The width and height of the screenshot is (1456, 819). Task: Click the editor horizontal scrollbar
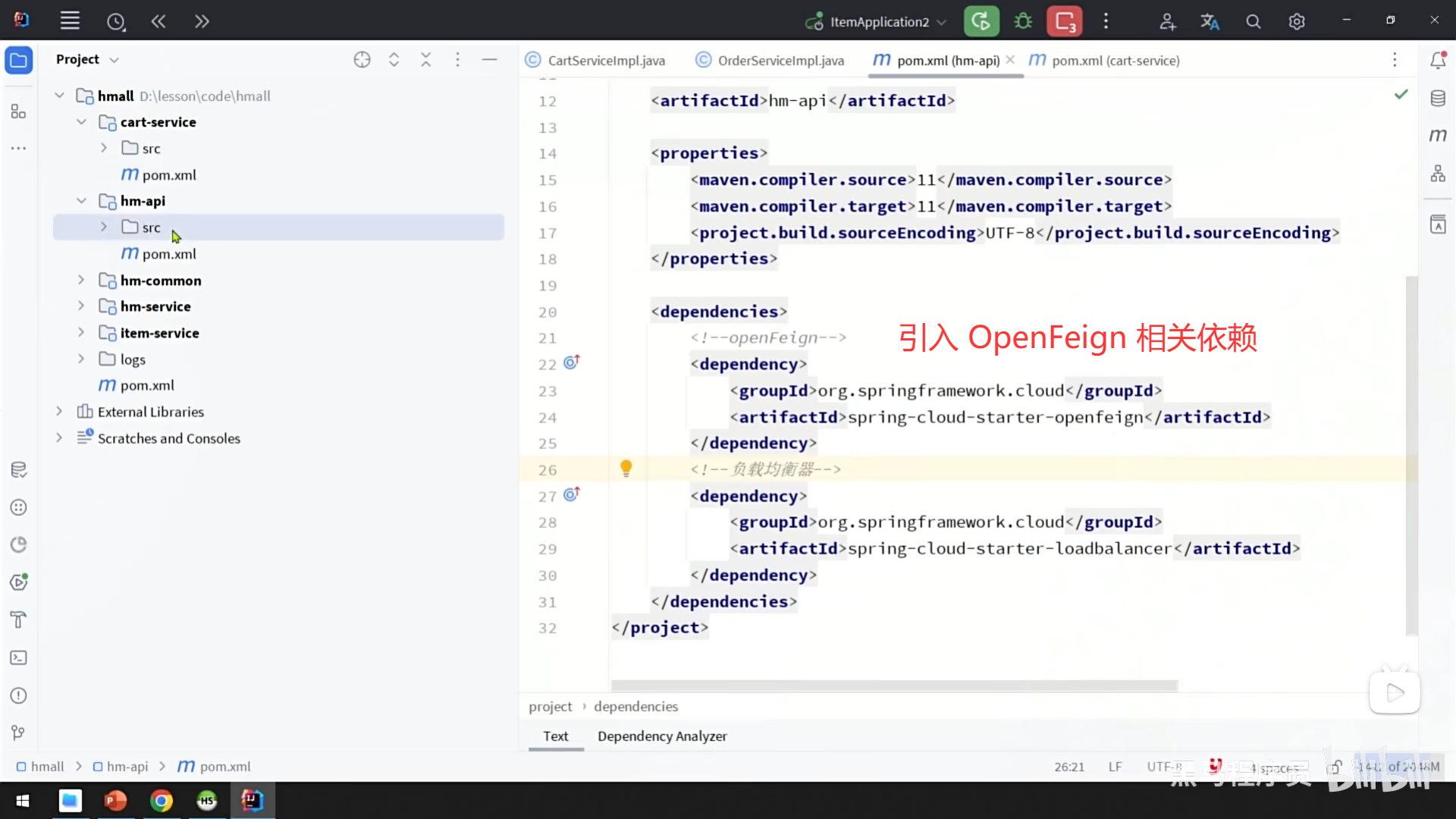click(x=893, y=686)
